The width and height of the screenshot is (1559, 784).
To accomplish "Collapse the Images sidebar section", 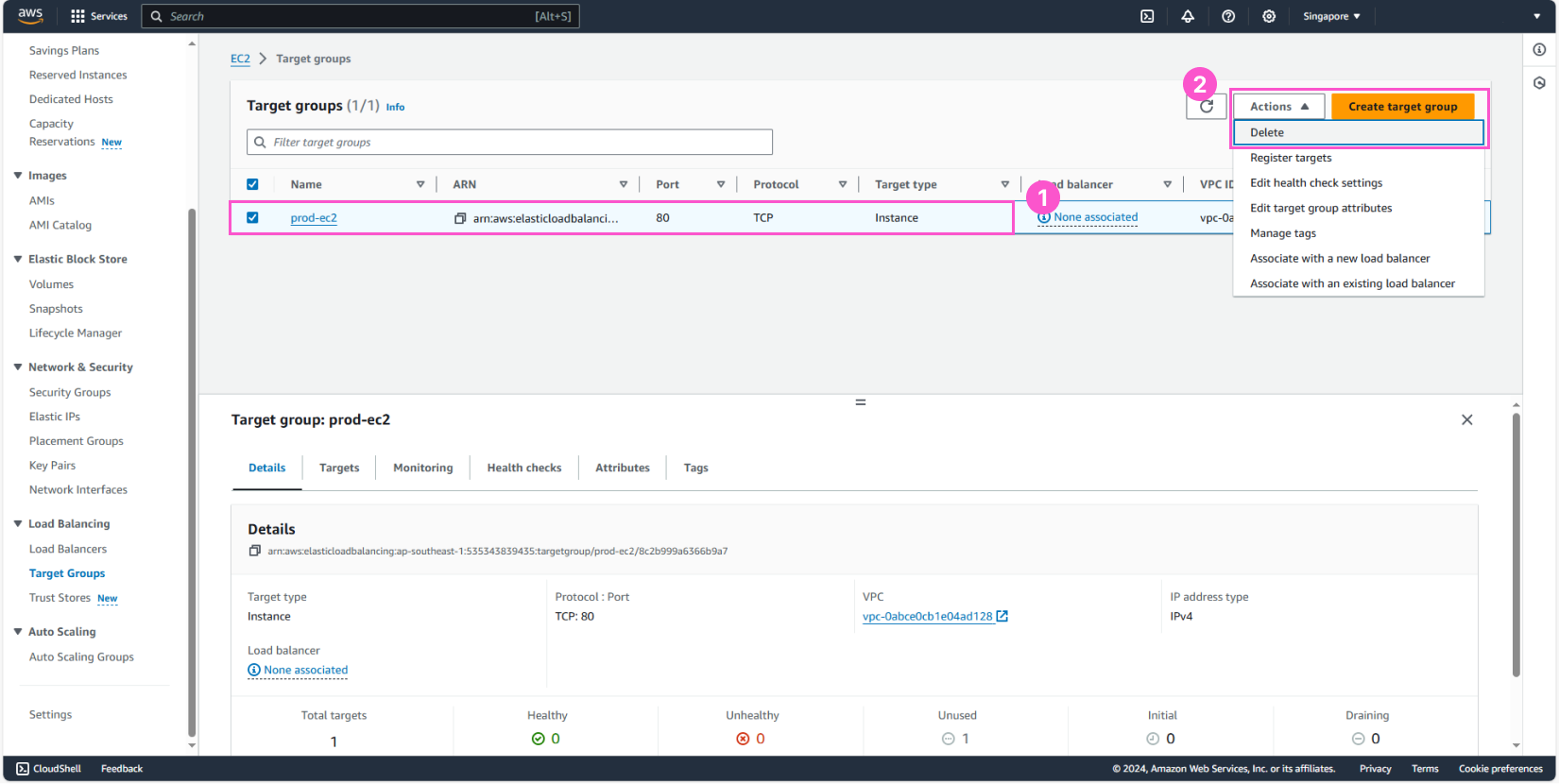I will [18, 176].
